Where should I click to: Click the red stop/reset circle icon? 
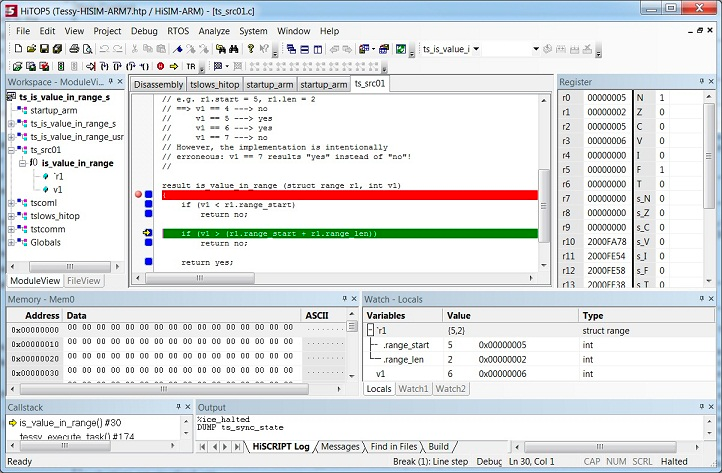(161, 66)
